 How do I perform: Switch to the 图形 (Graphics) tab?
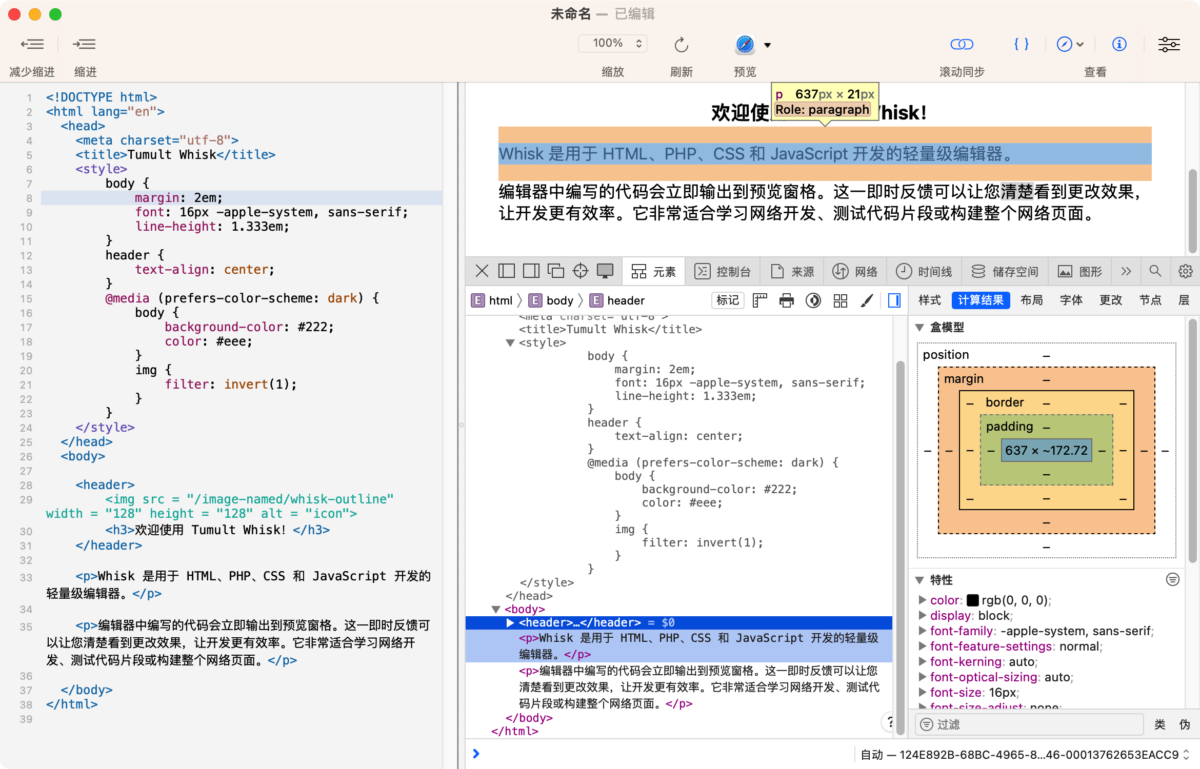pos(1080,271)
